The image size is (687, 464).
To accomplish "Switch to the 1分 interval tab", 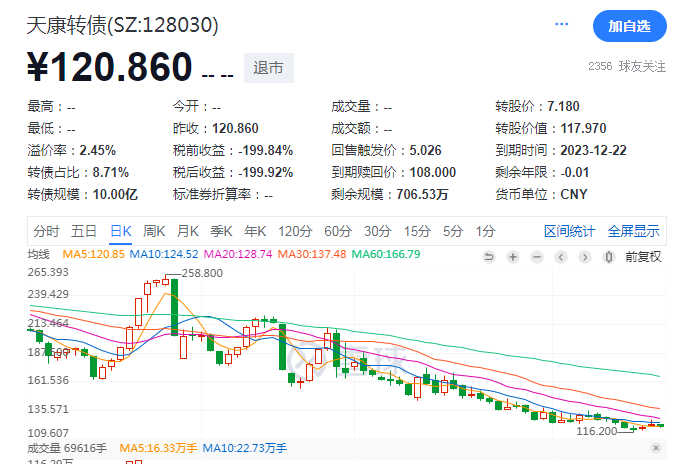I will click(x=485, y=231).
